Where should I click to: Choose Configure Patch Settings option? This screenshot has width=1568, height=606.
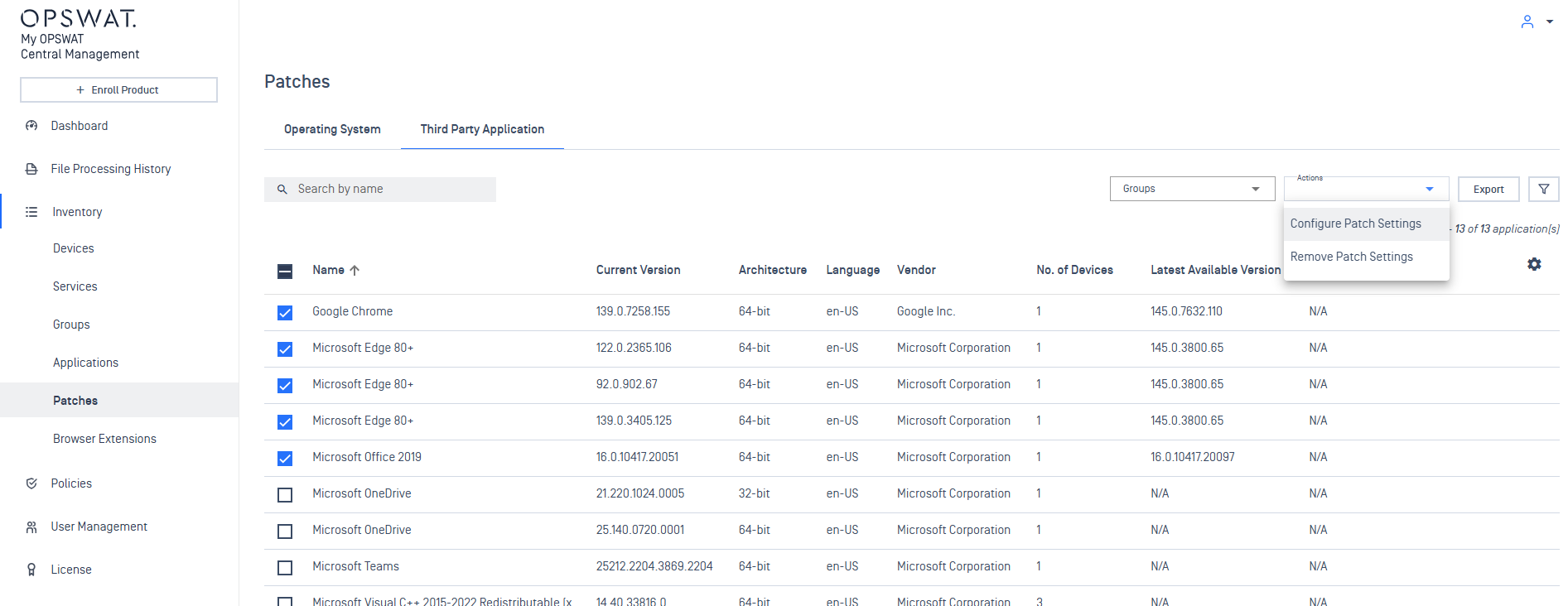(1355, 224)
